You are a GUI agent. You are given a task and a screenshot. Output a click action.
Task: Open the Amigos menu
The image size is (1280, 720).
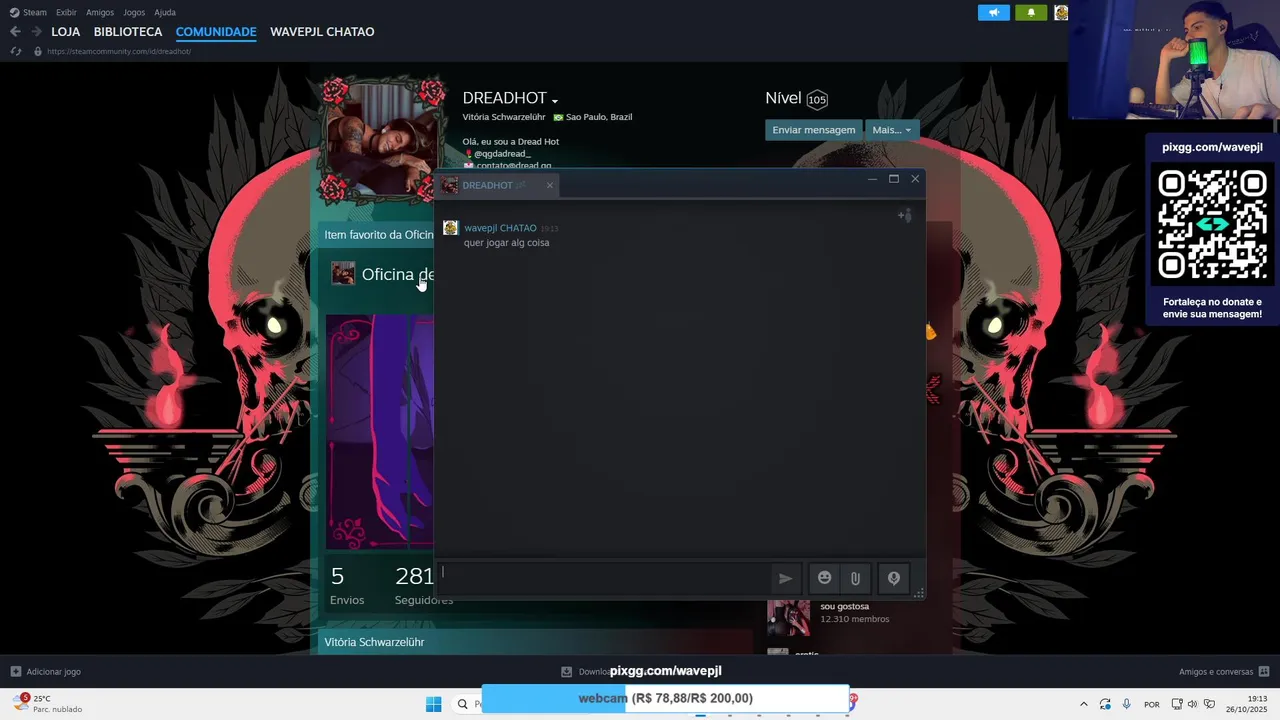(x=100, y=12)
